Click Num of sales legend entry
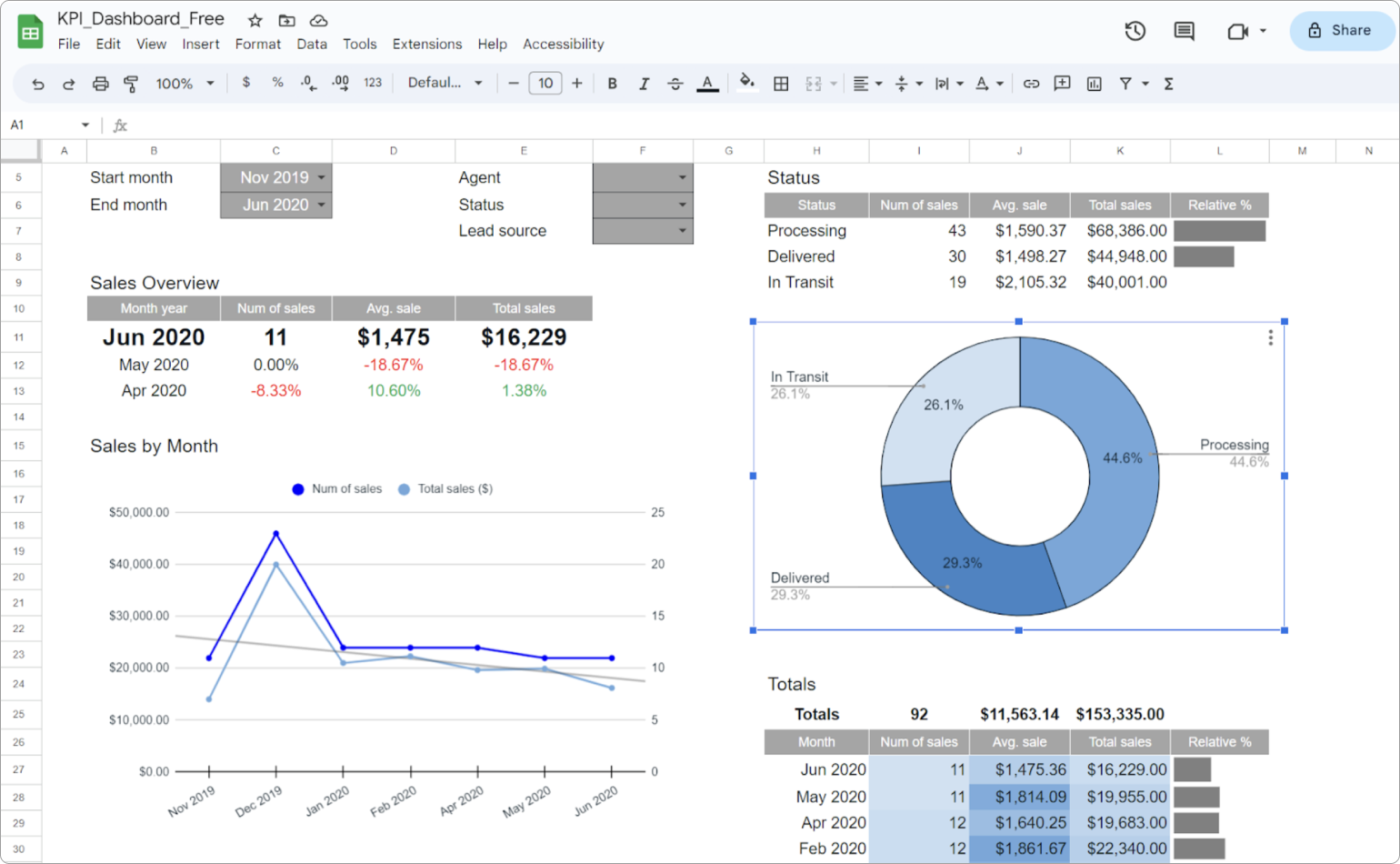 click(x=336, y=489)
